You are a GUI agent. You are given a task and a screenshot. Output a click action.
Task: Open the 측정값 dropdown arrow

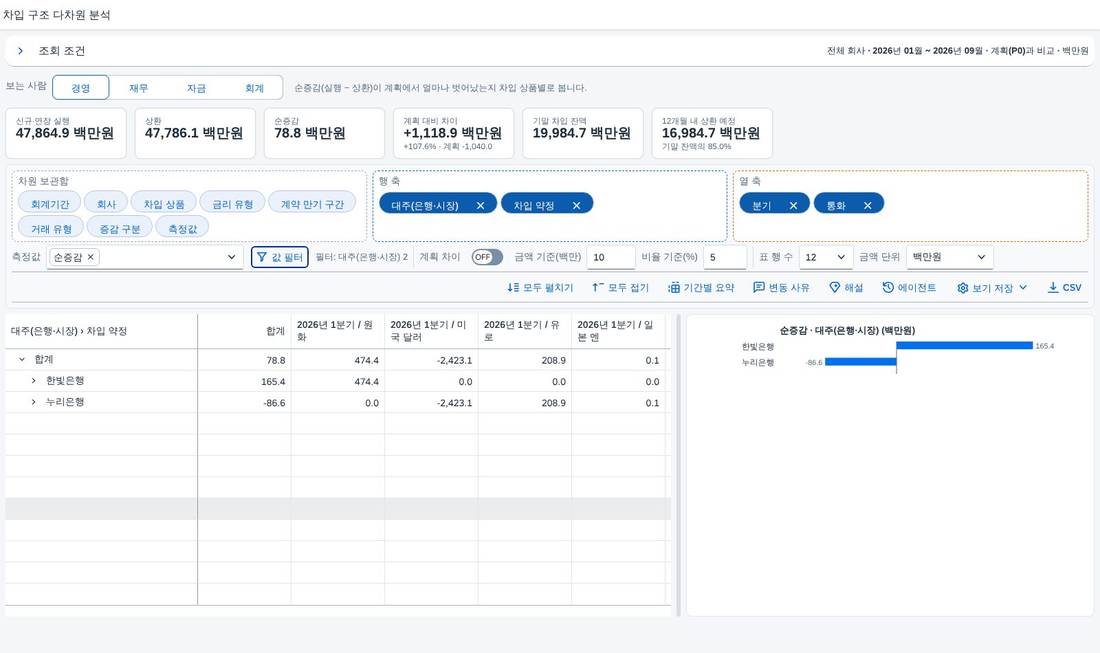tap(232, 257)
